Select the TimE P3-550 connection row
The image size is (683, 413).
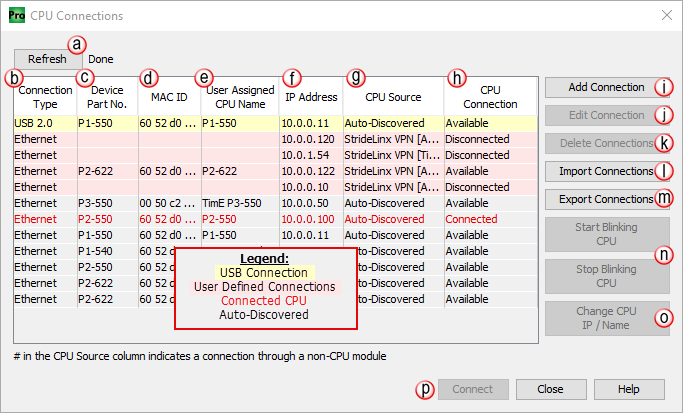click(x=230, y=203)
